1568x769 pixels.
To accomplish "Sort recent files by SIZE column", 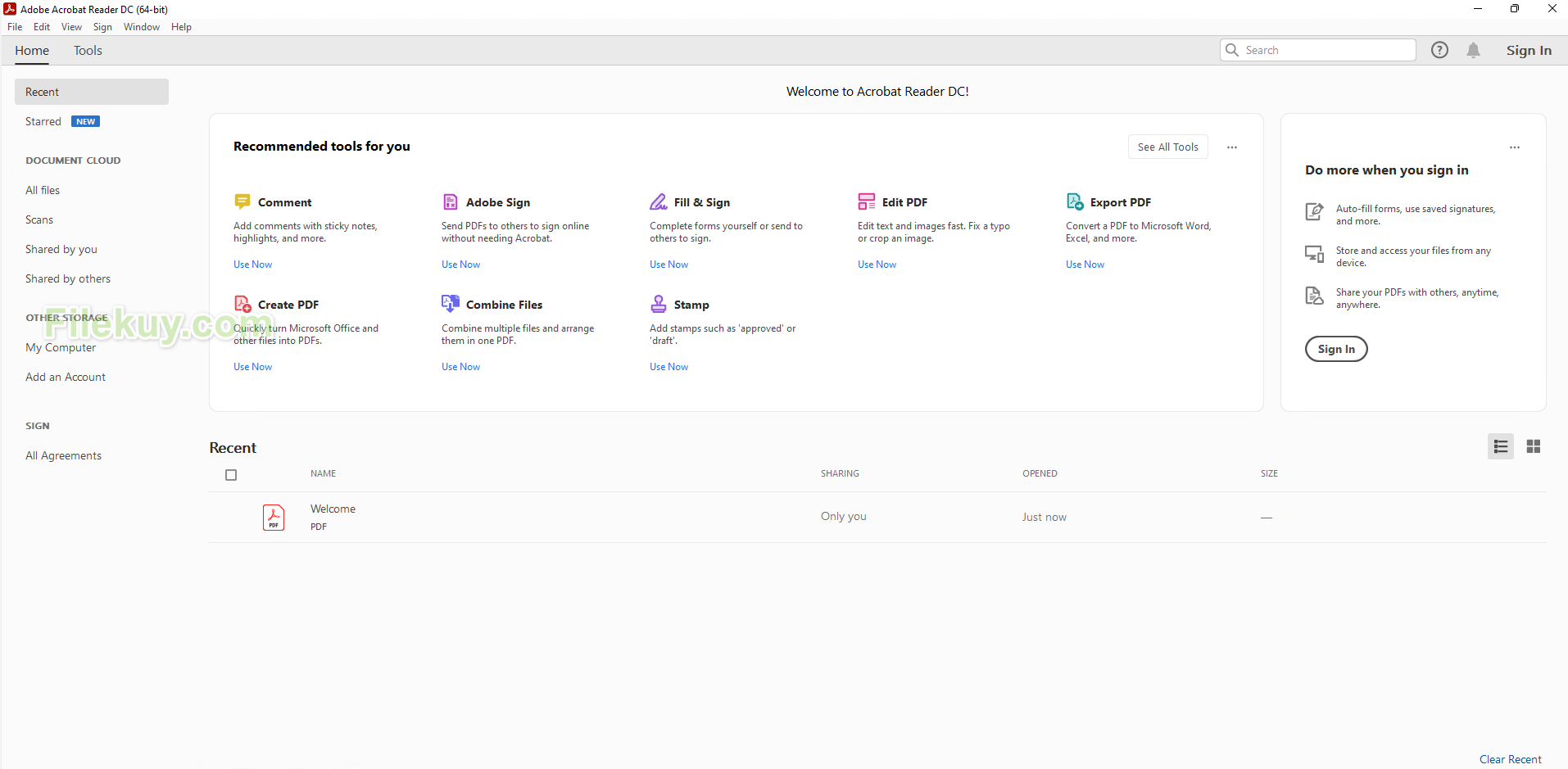I will coord(1269,473).
